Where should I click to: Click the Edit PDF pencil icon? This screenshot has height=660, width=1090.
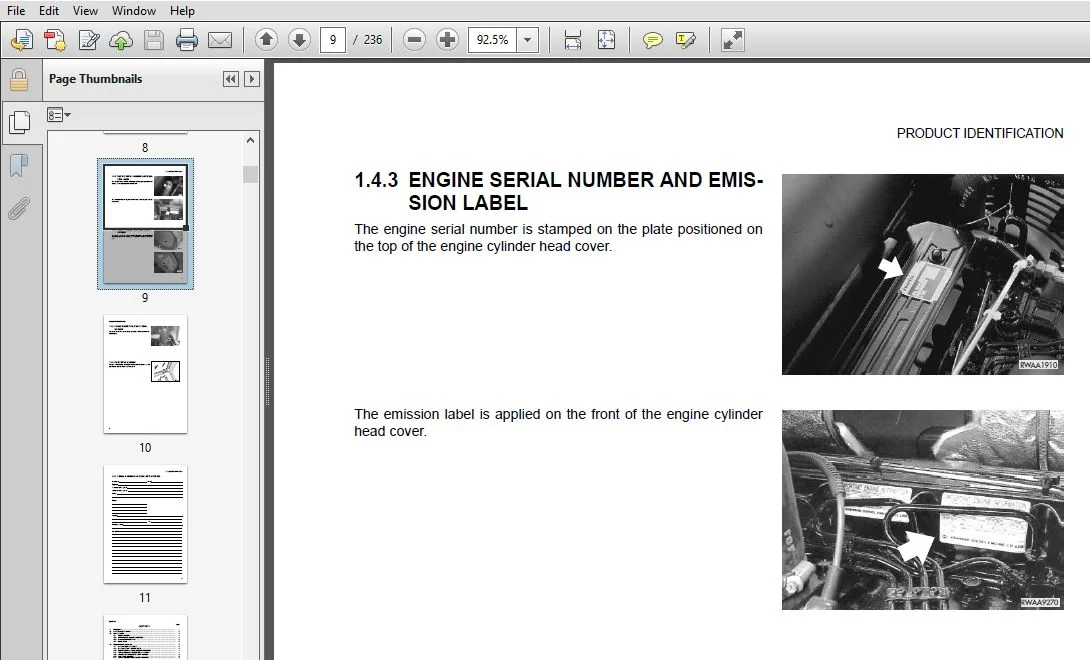88,40
